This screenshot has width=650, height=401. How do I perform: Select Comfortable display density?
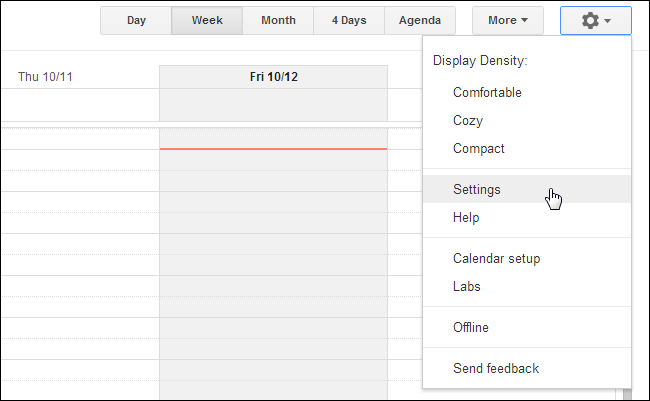coord(487,93)
